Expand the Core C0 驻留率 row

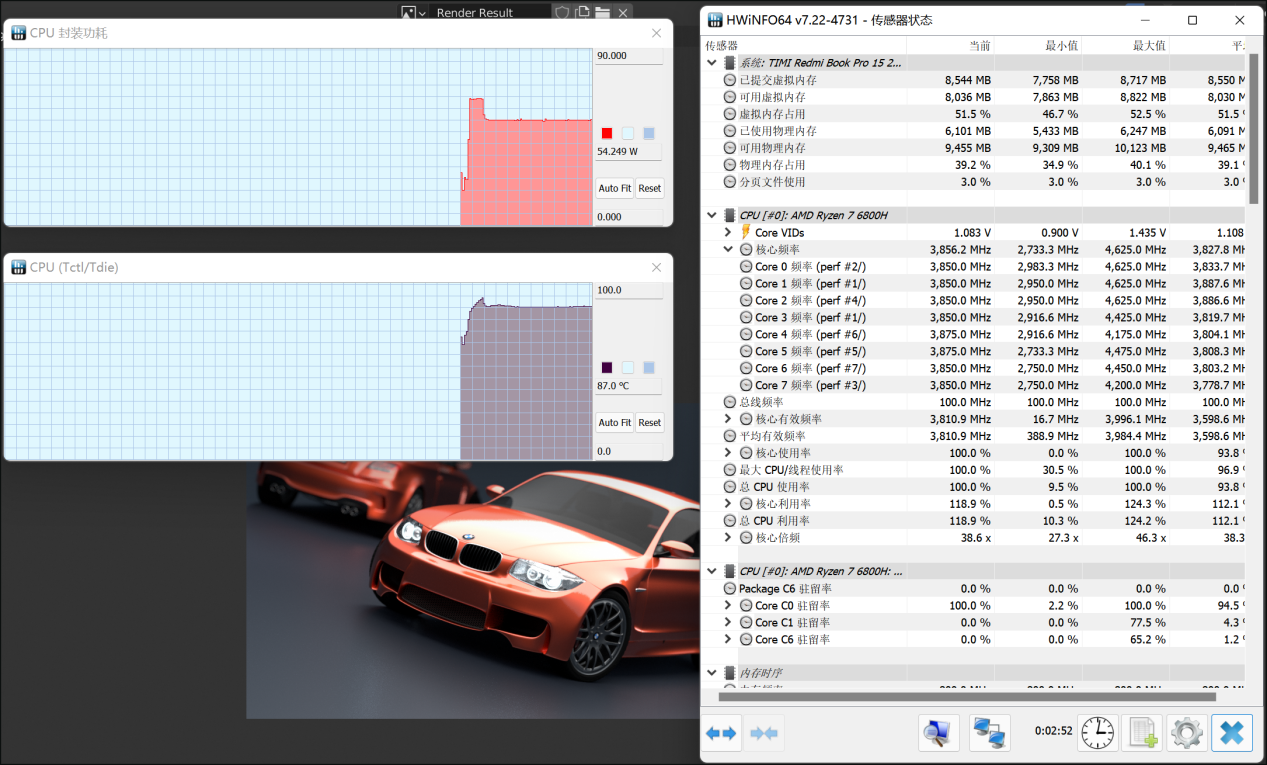pos(728,605)
